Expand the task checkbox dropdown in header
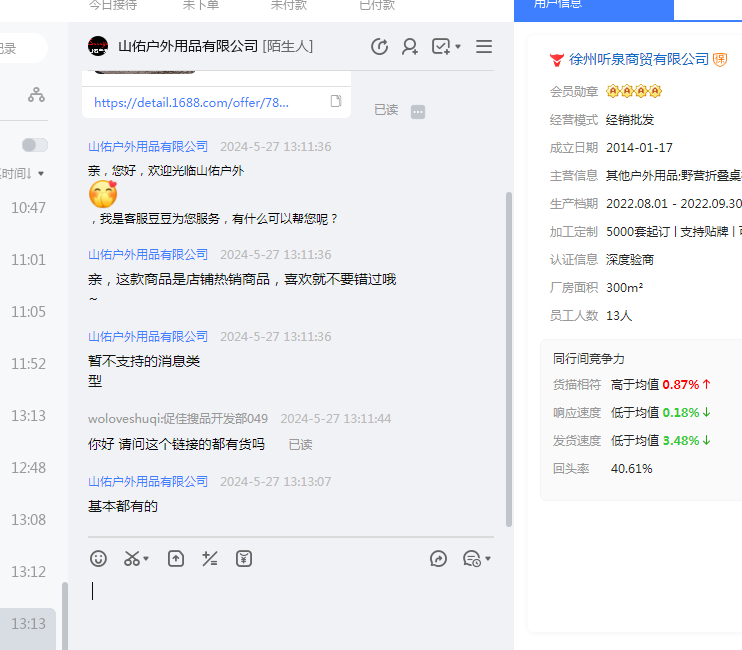Viewport: 742px width, 650px height. [x=458, y=47]
